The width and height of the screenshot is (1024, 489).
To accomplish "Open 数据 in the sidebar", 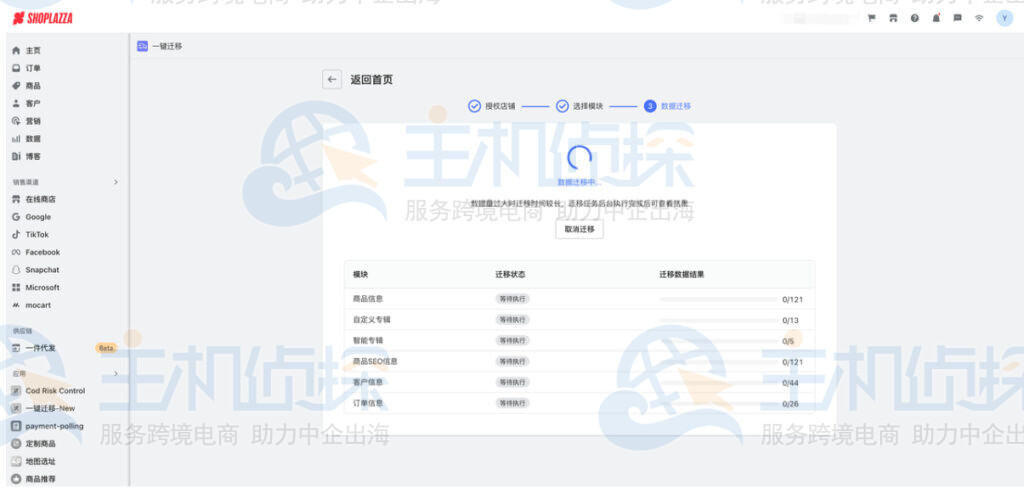I will [33, 138].
